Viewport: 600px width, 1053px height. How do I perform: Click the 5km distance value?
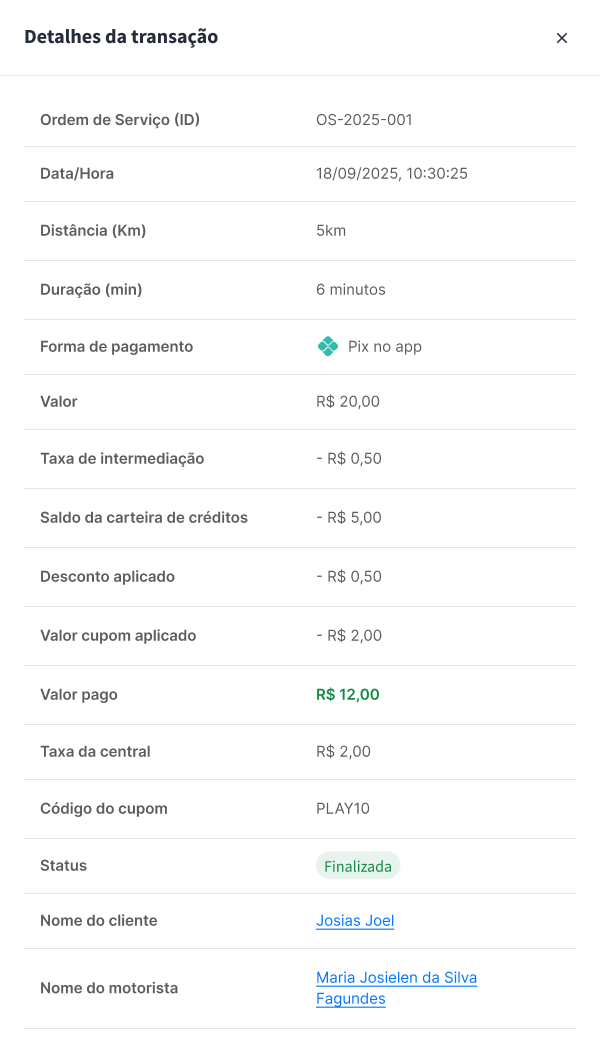click(x=331, y=231)
